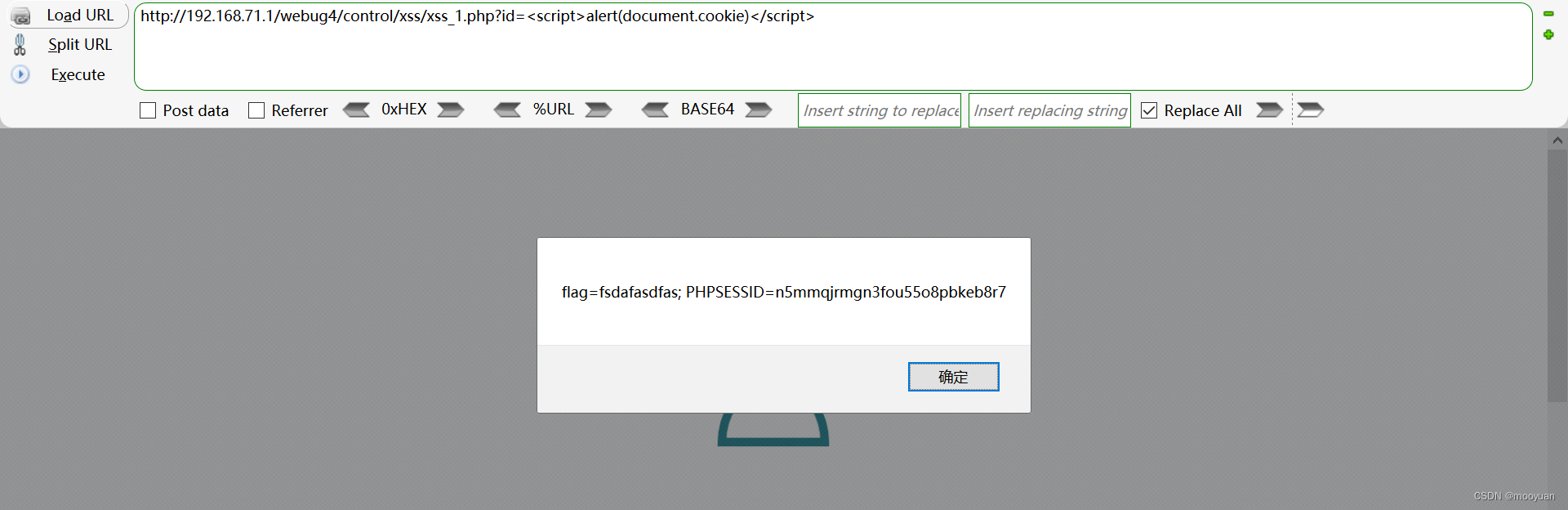Viewport: 1568px width, 510px height.
Task: Click the cookie text in the alert dialog
Action: coord(784,293)
